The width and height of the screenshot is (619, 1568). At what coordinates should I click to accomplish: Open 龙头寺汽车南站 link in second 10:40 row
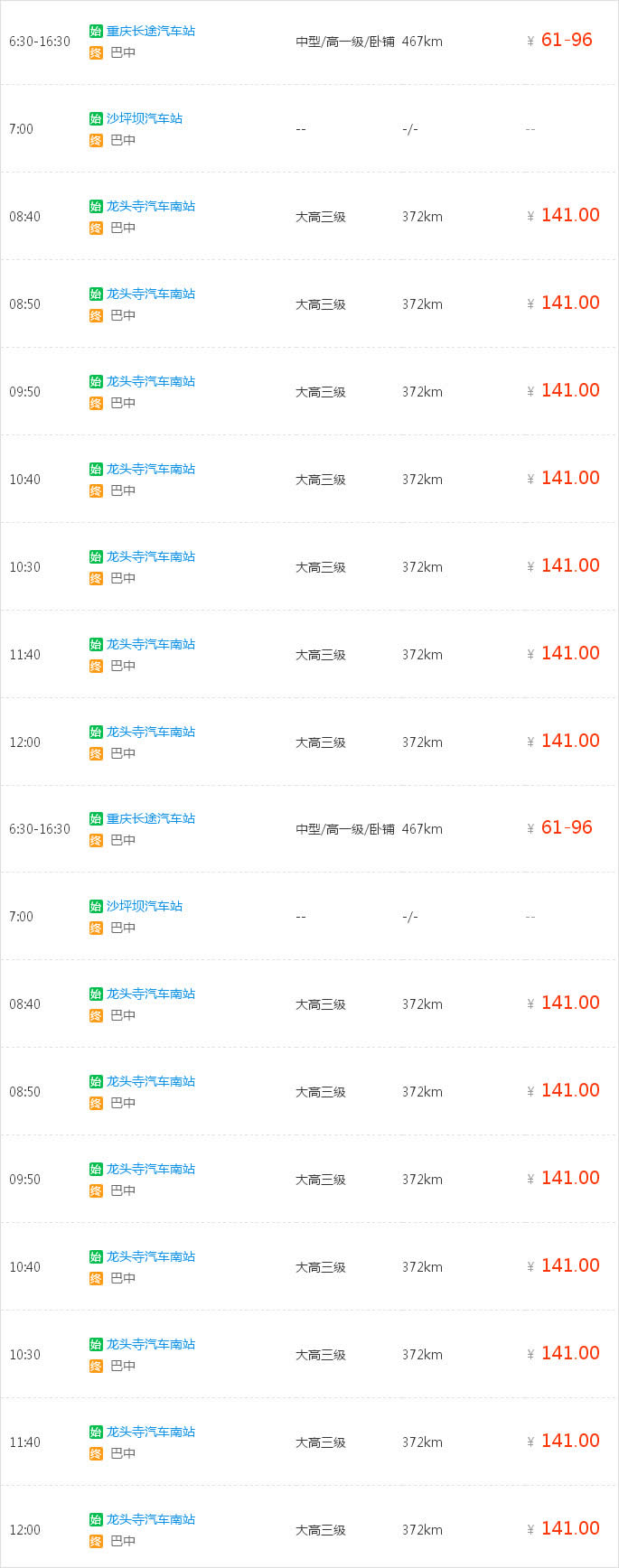151,1256
